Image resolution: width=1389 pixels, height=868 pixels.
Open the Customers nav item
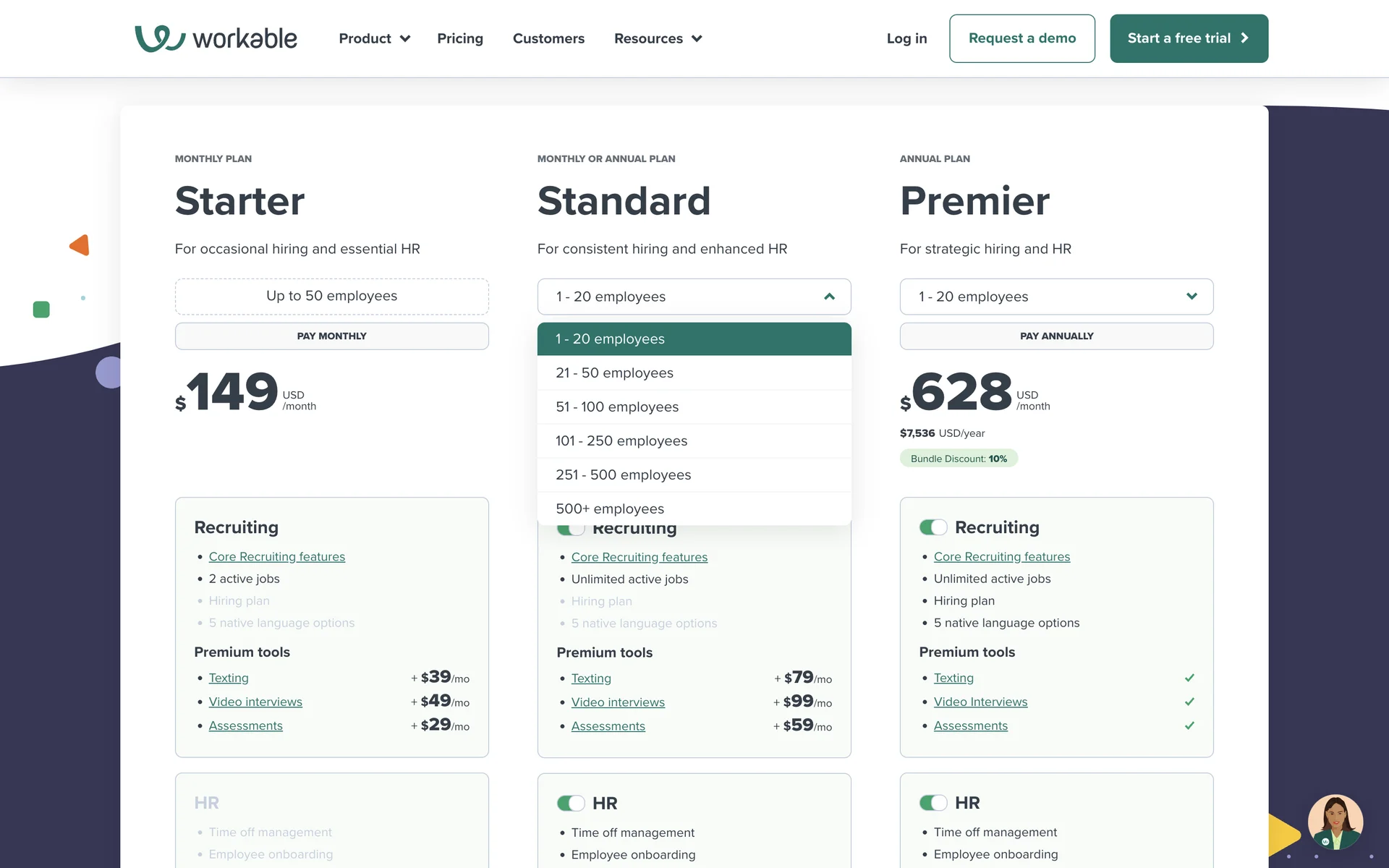click(x=548, y=38)
